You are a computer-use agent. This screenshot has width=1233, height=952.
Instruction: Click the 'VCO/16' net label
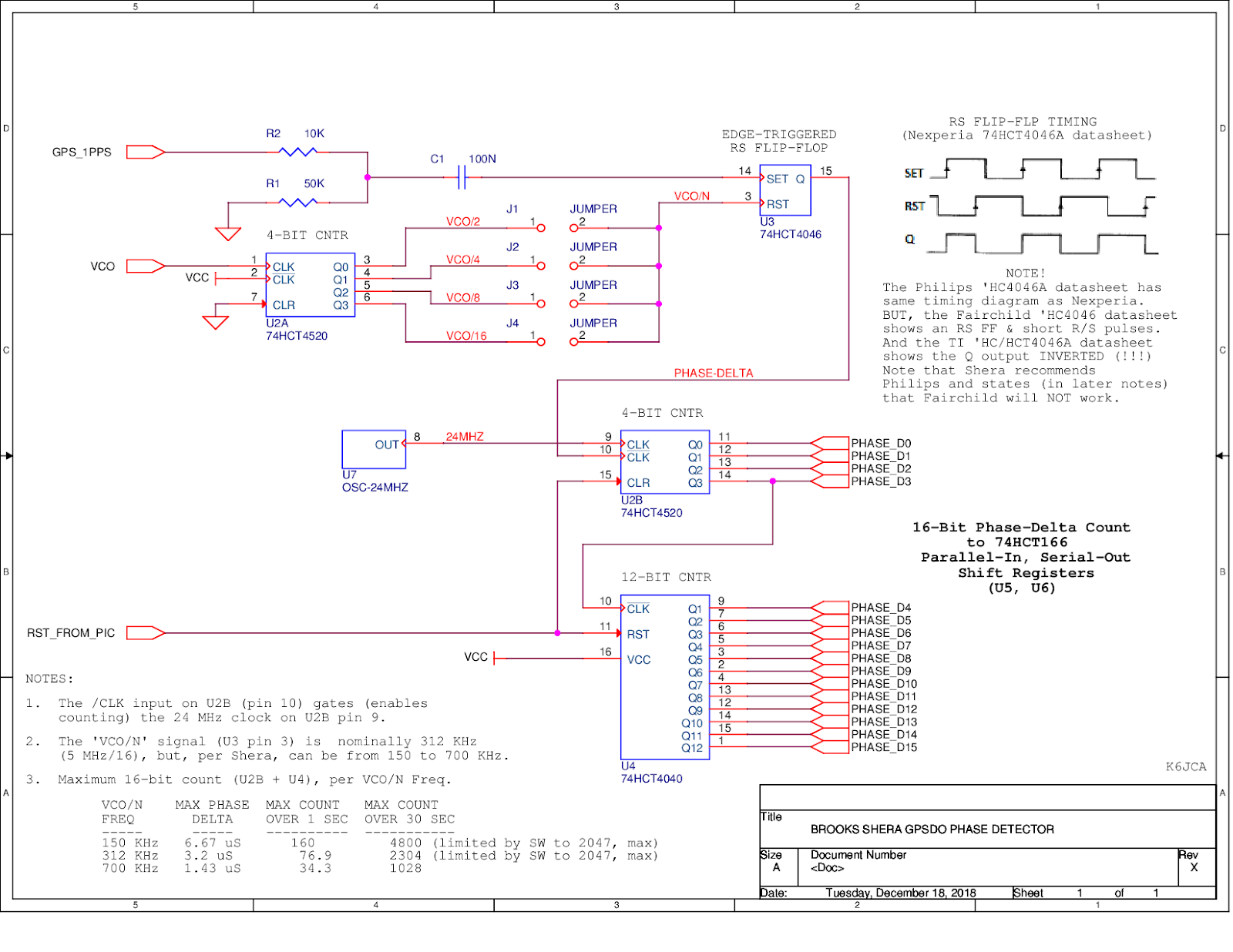tap(466, 336)
